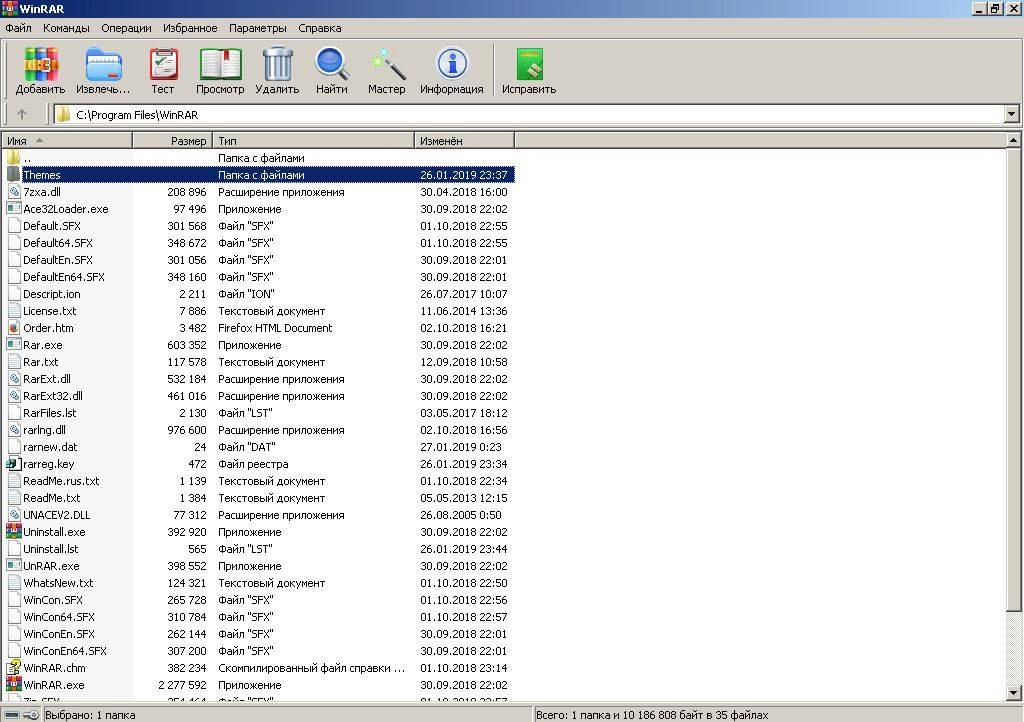The image size is (1024, 722).
Task: Click the WinRAR.exe file icon
Action: click(x=14, y=684)
